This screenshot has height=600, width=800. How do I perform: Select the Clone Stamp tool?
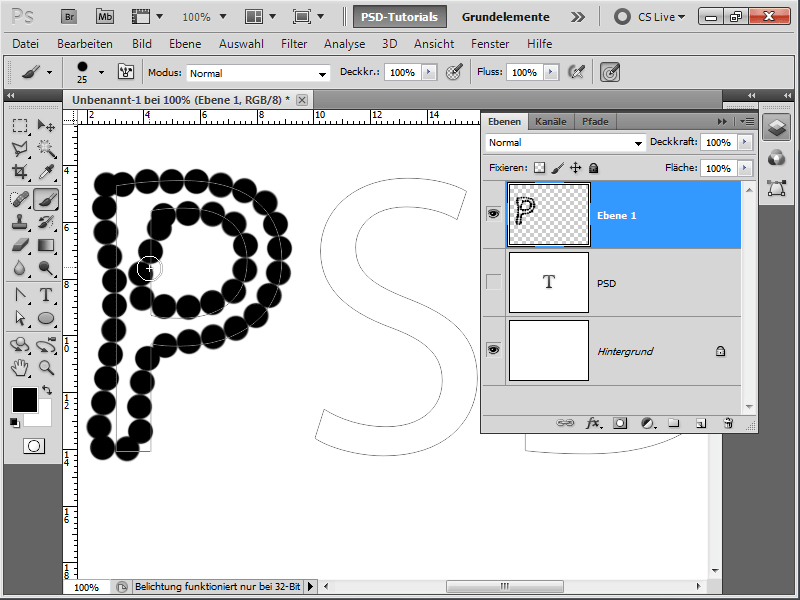click(20, 222)
